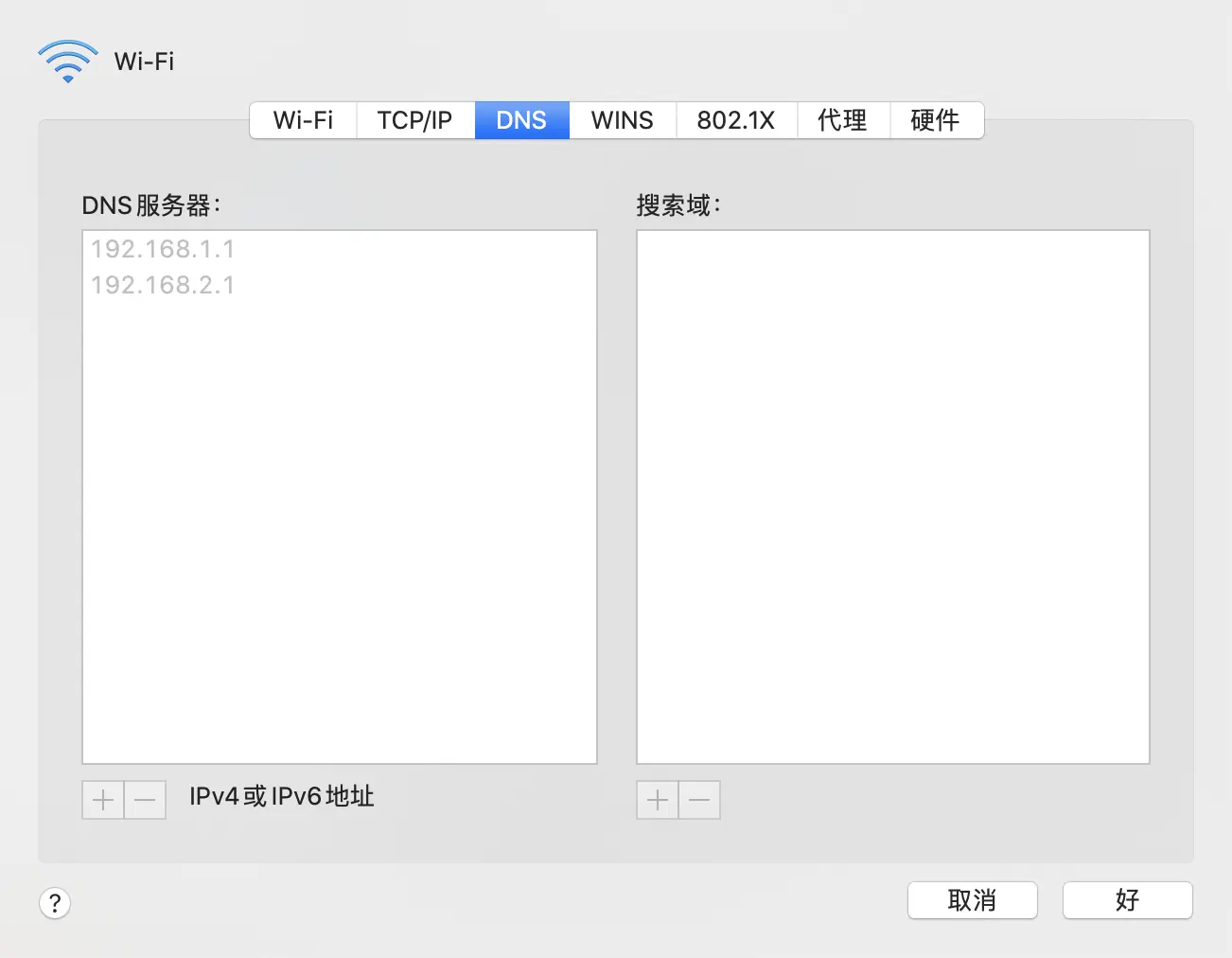Add a search domain with plus button

click(658, 800)
